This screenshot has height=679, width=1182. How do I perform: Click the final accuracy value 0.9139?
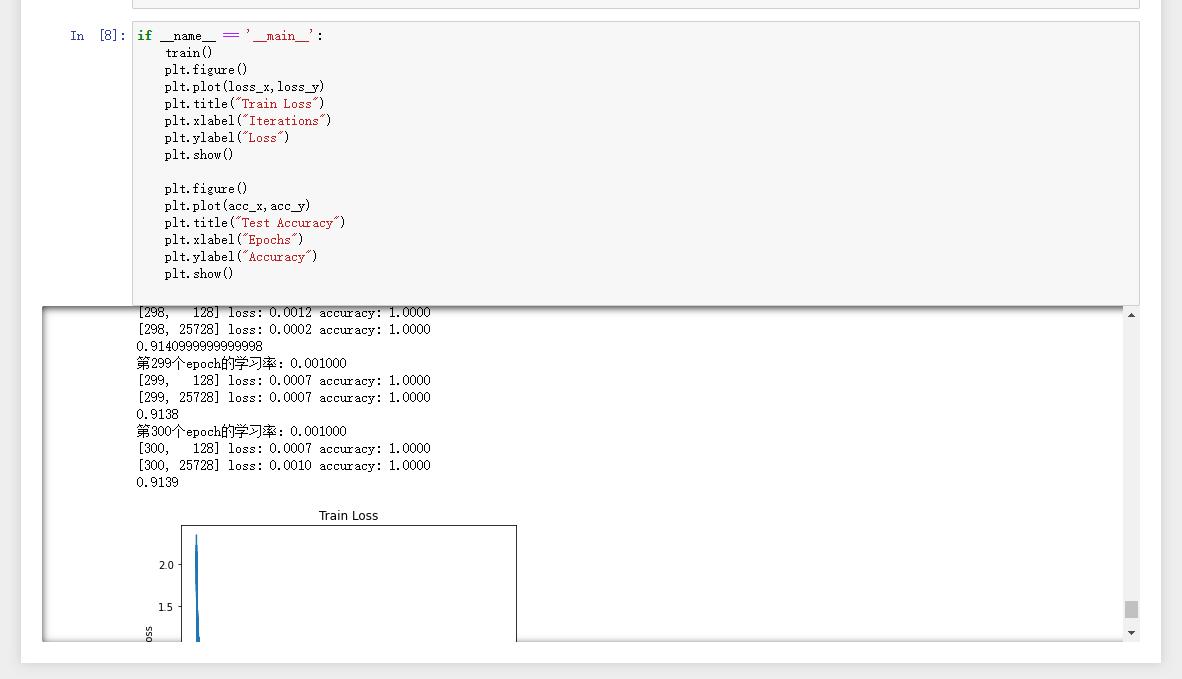(157, 482)
